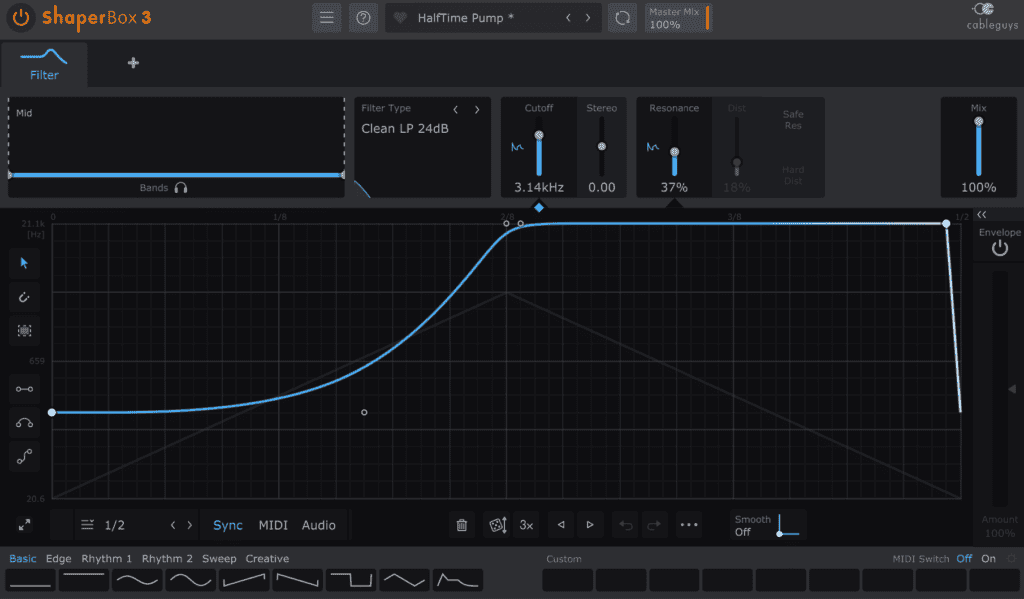The height and width of the screenshot is (599, 1024).
Task: Select the arrow editing tool
Action: click(x=24, y=263)
